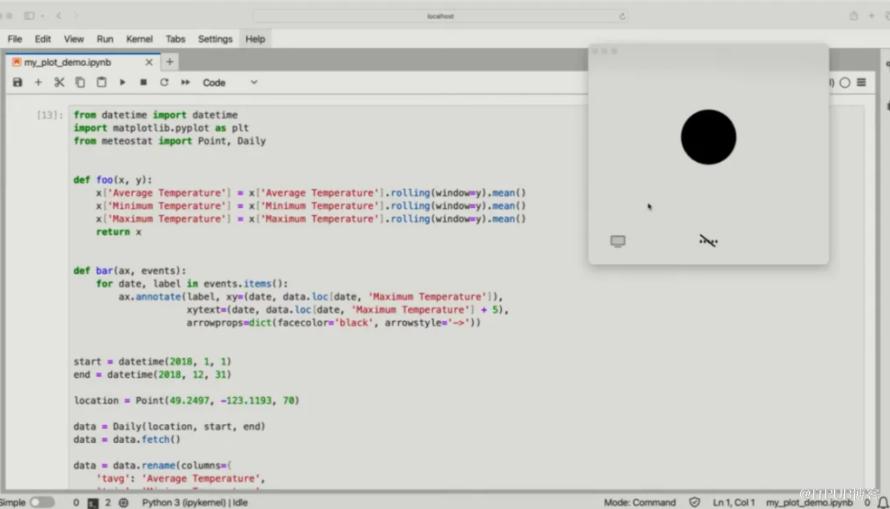Cut the selected cell using the scissors icon
Image resolution: width=890 pixels, height=509 pixels.
coord(59,82)
